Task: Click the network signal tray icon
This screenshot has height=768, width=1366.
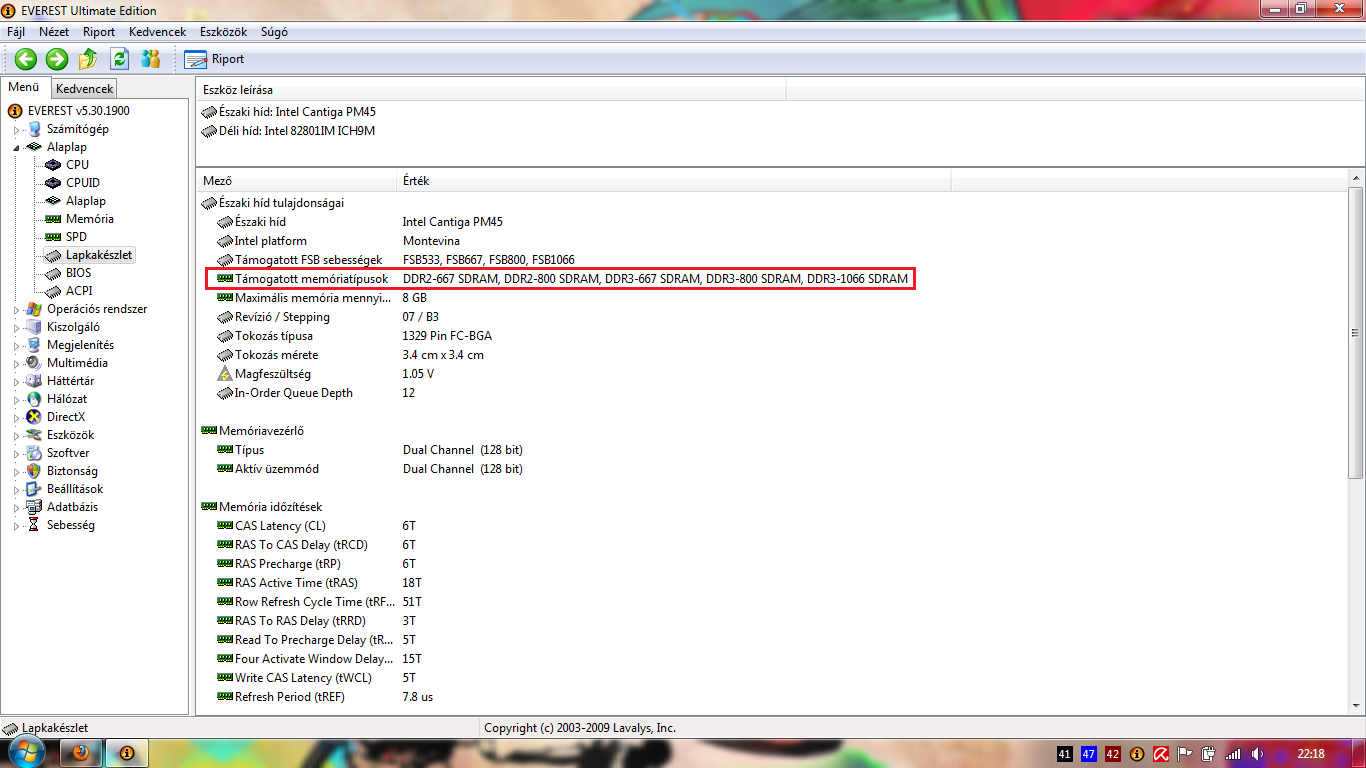Action: 1233,754
